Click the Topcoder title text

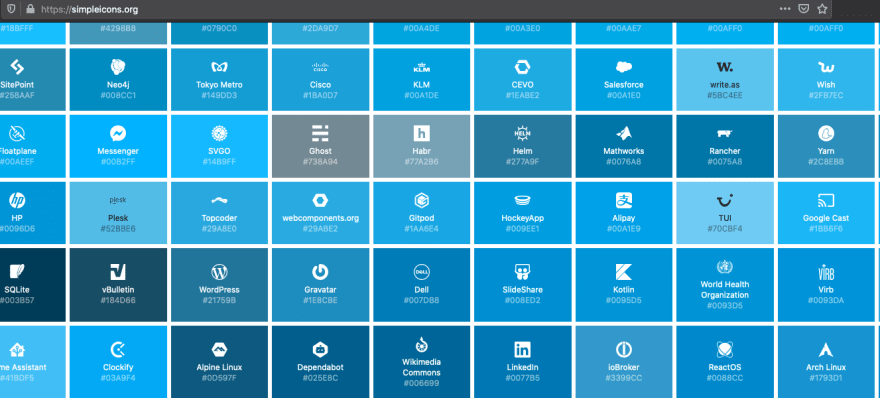click(x=219, y=218)
